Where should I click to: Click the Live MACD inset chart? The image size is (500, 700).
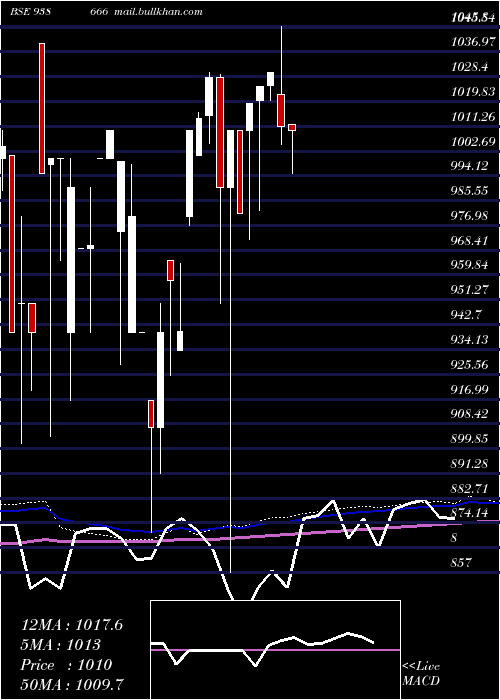[x=275, y=650]
